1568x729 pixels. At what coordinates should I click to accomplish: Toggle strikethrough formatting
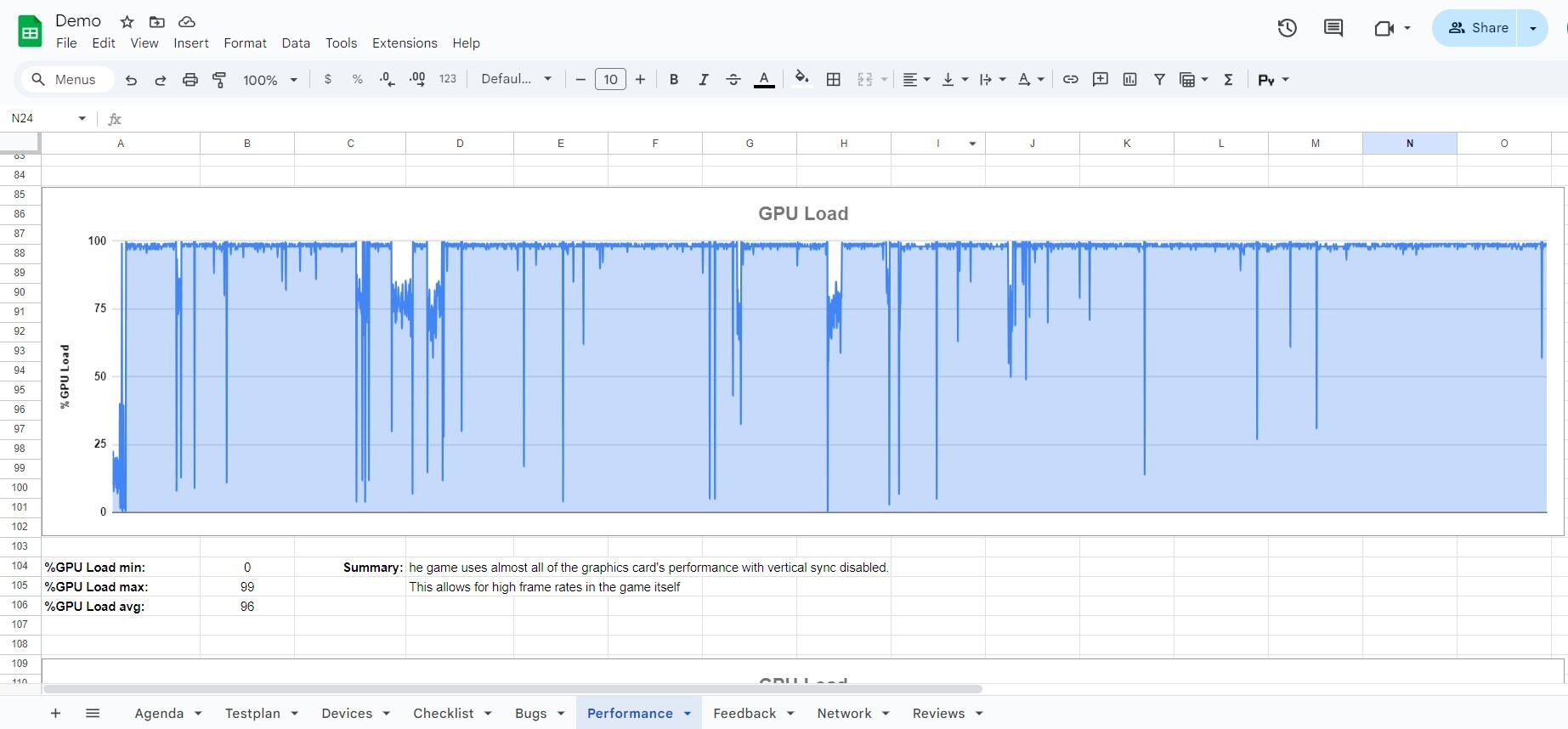pos(733,80)
